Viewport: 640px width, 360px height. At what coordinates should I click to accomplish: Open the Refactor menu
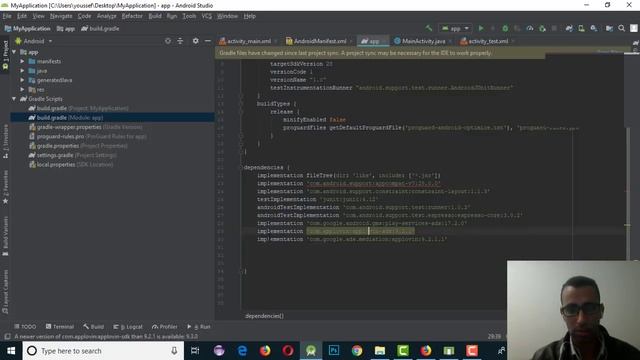(132, 16)
